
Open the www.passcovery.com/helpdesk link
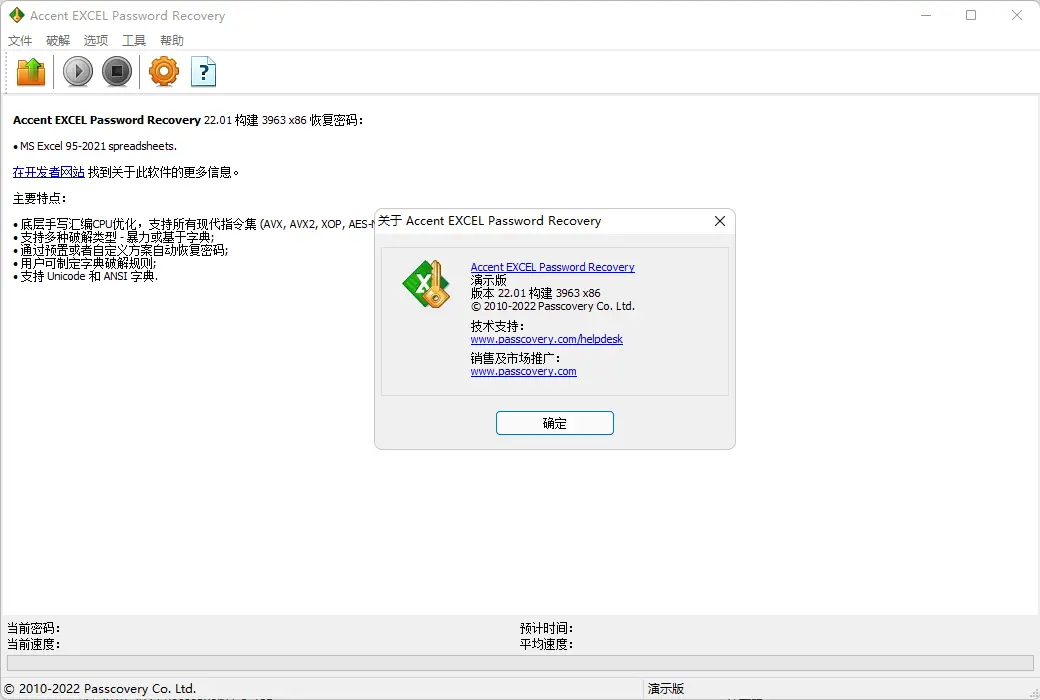pos(547,339)
